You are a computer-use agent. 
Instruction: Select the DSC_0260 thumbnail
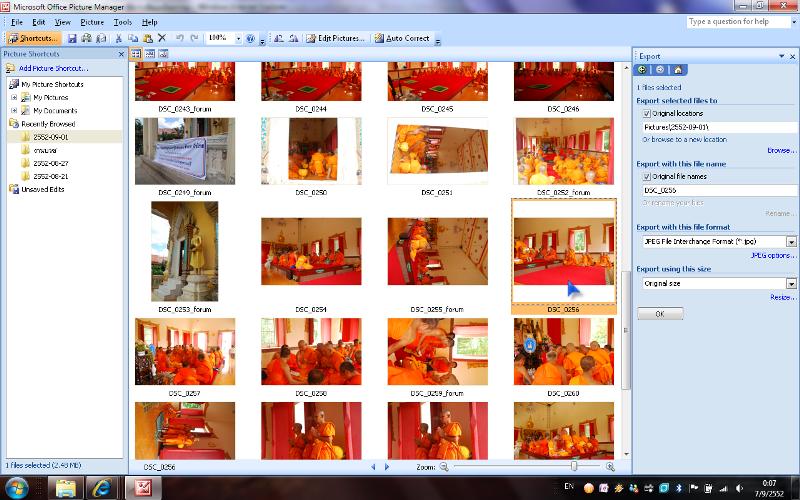coord(564,352)
